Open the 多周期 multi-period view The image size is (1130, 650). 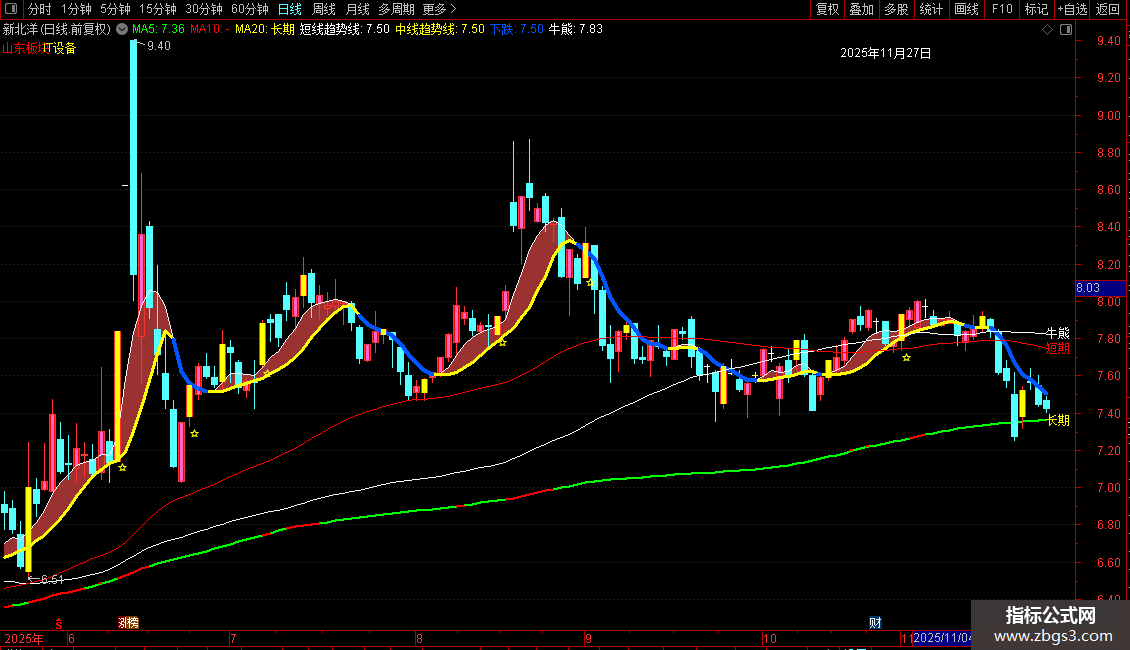396,9
